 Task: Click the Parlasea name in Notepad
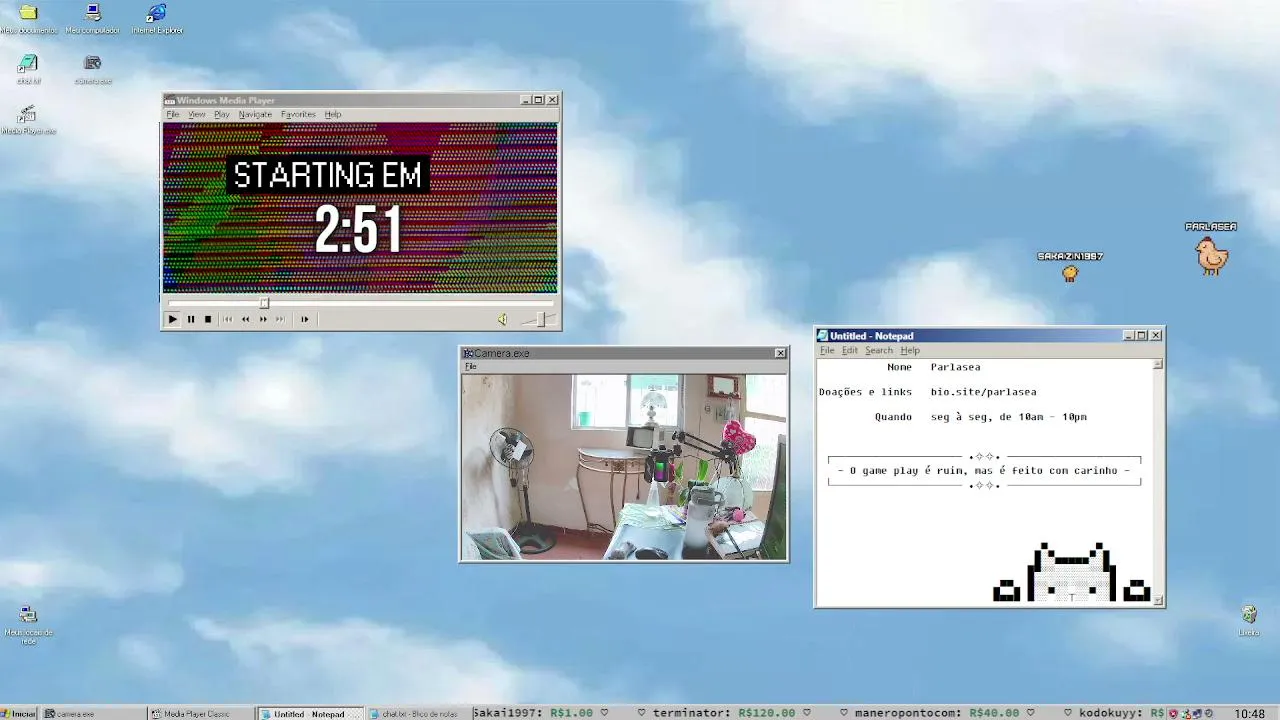tap(955, 367)
